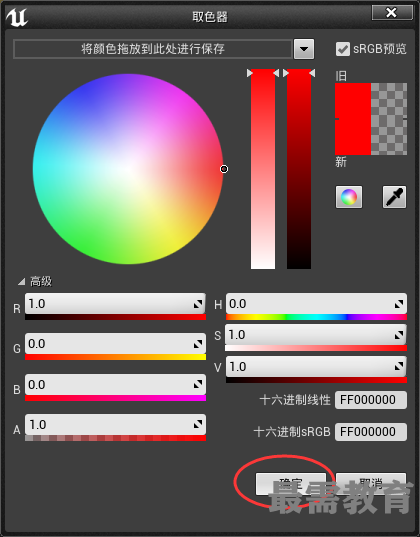Toggle the sRGB预览 checkbox

[343, 49]
